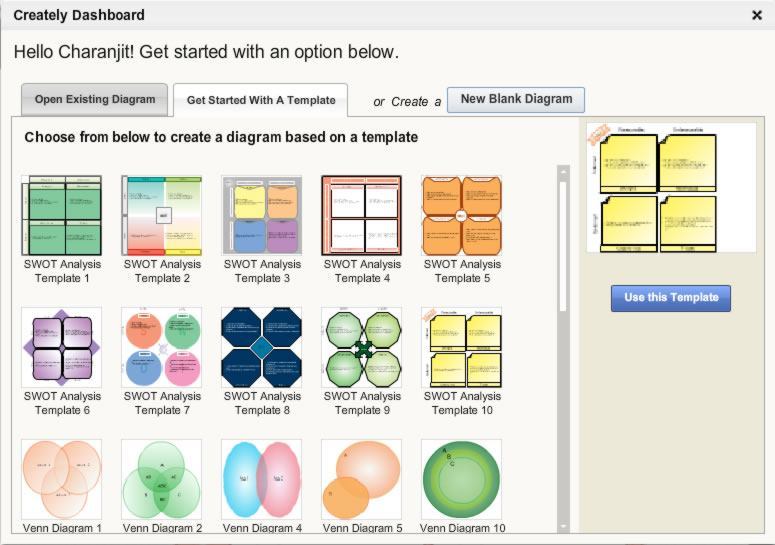Choose SWOT Analysis Template 2 thumbnail
The width and height of the screenshot is (775, 545).
161,216
